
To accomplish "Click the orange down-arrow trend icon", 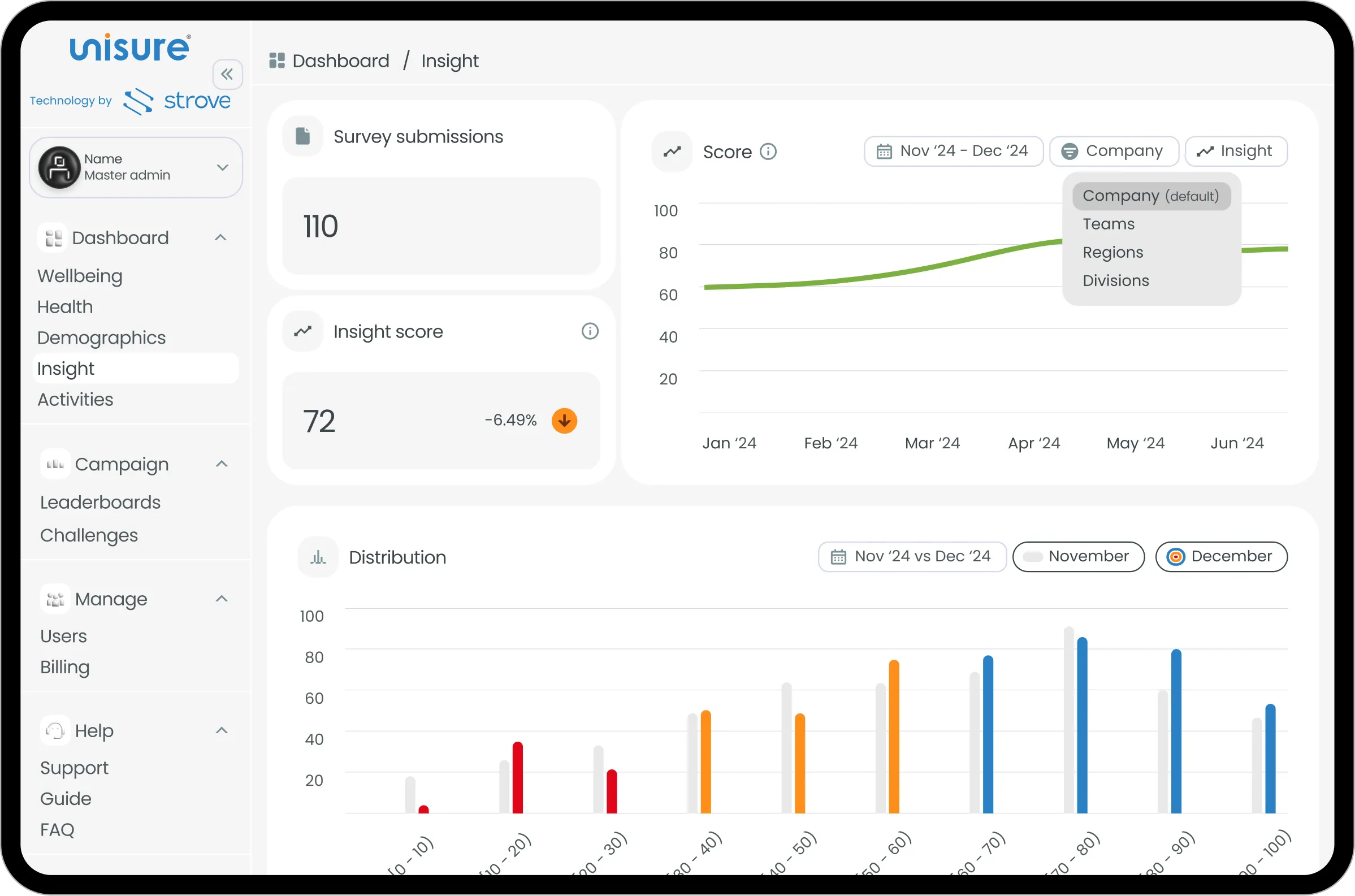I will (564, 421).
